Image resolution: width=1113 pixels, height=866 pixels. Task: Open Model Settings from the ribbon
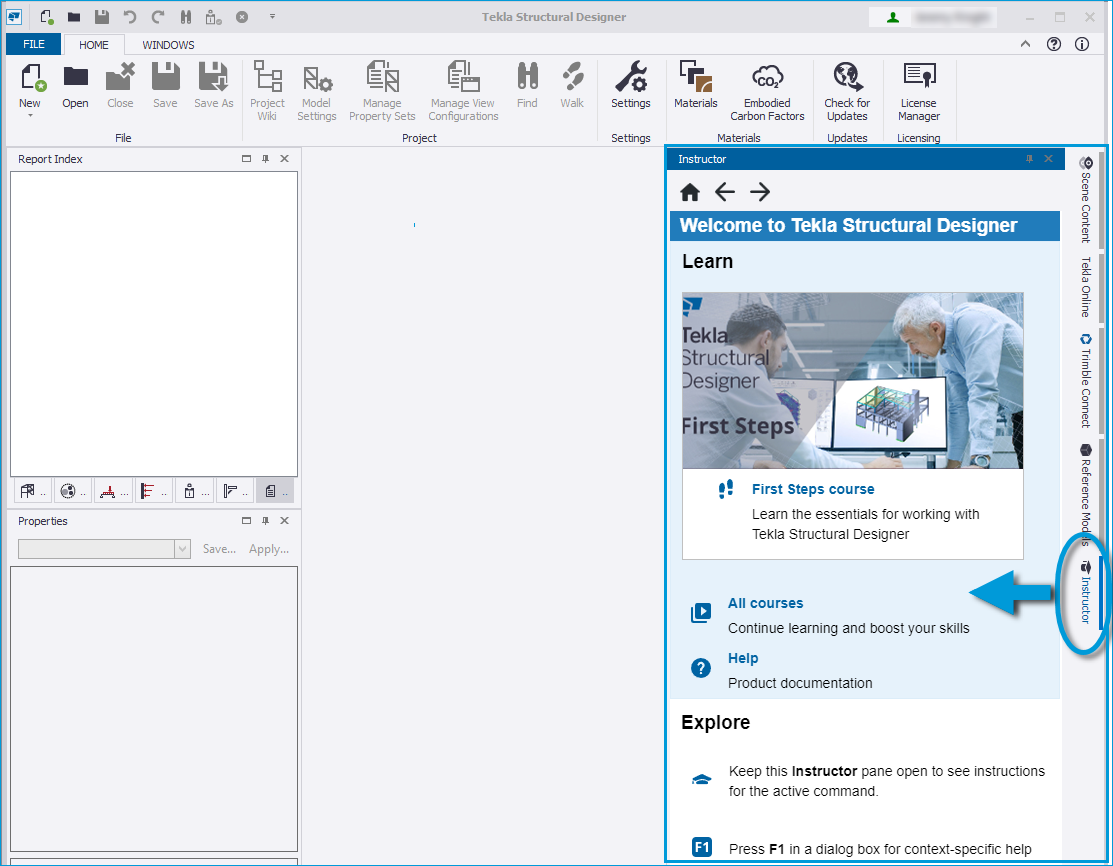317,91
